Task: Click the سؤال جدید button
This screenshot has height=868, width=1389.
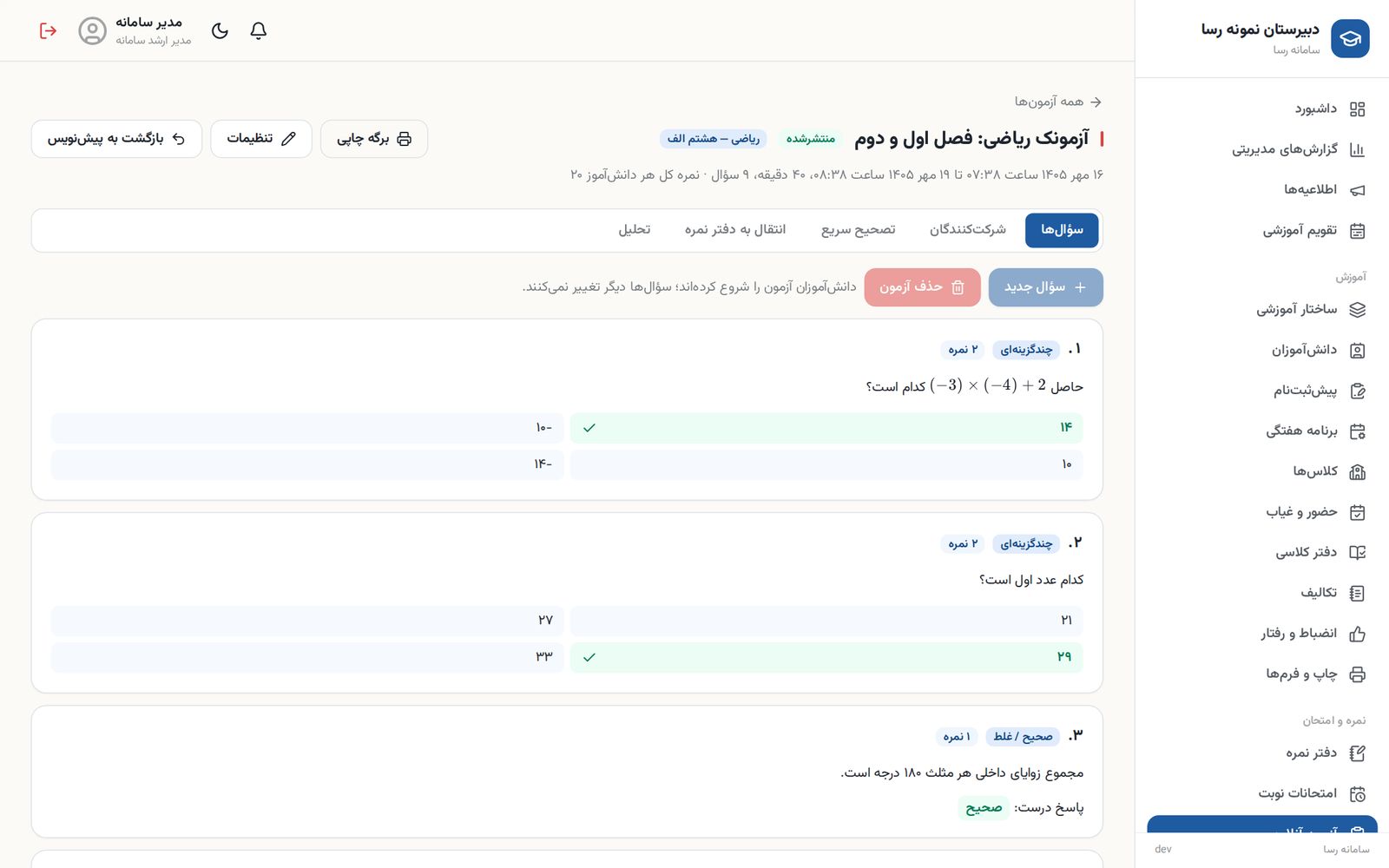Action: click(1046, 287)
